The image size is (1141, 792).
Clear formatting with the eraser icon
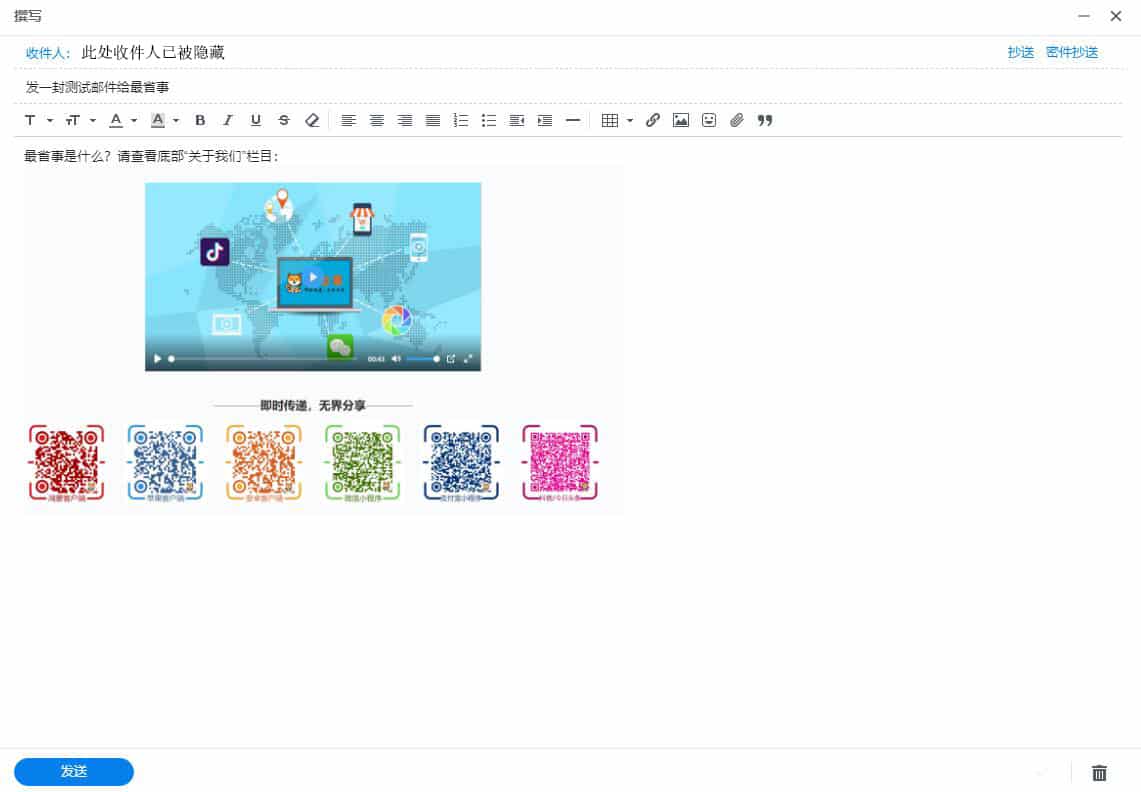312,120
